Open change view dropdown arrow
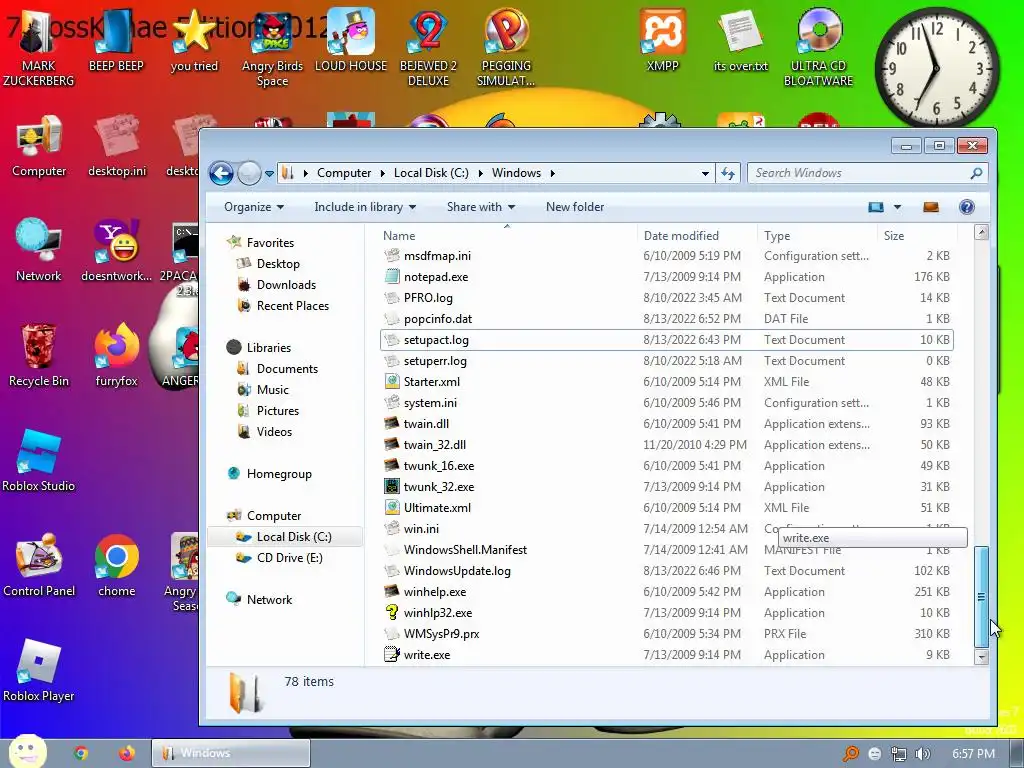The image size is (1024, 768). (897, 207)
